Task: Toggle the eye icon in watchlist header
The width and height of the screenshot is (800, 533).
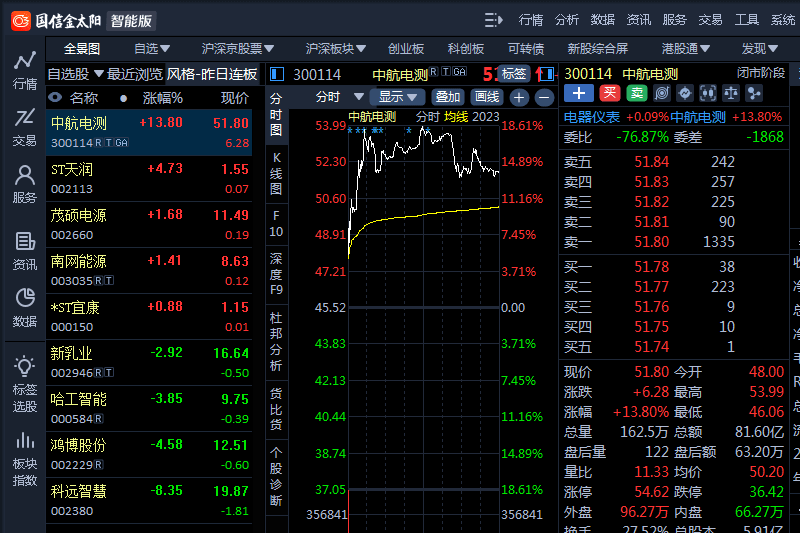Action: point(55,97)
